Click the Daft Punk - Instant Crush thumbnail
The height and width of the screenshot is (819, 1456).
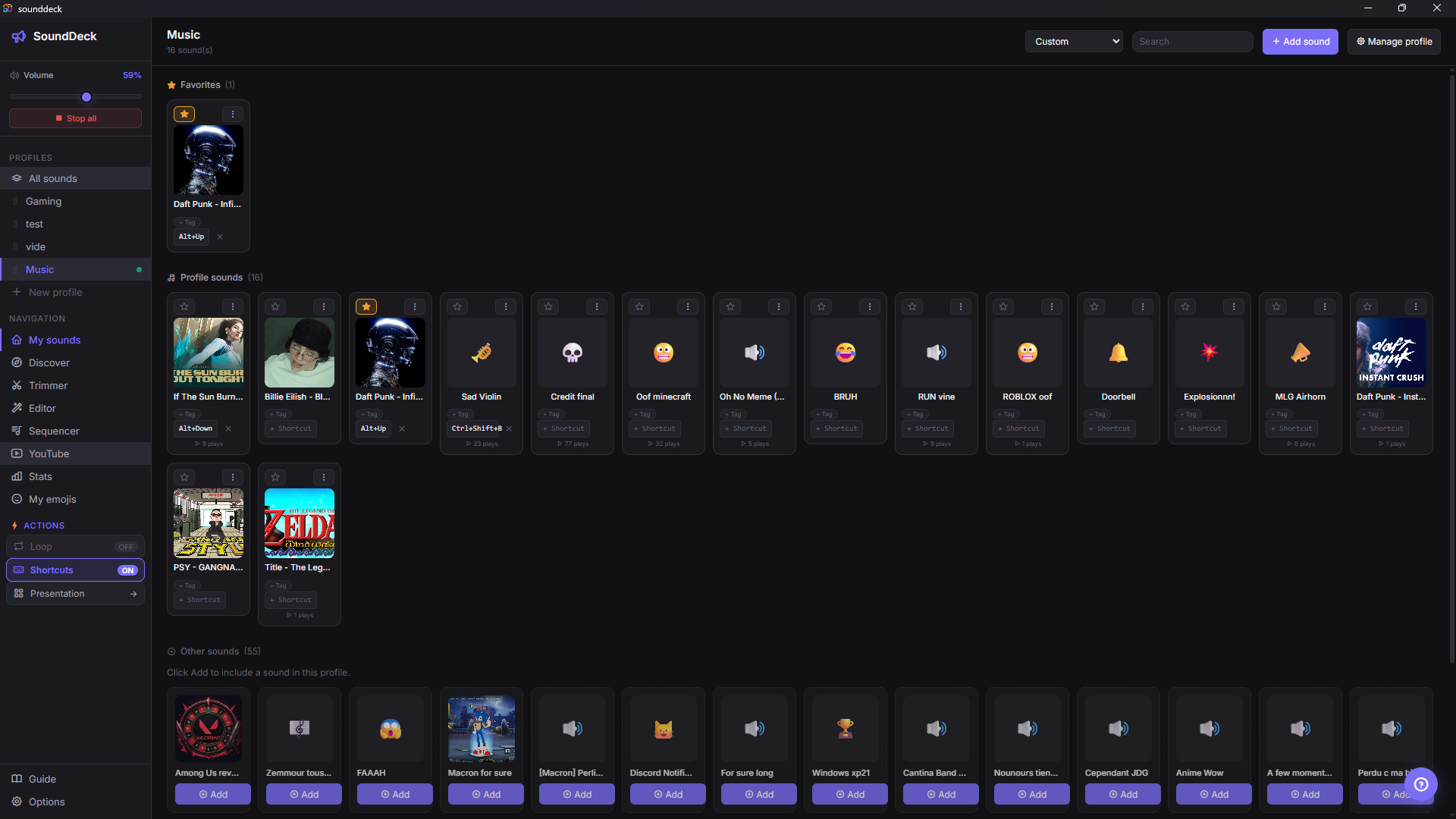1392,353
